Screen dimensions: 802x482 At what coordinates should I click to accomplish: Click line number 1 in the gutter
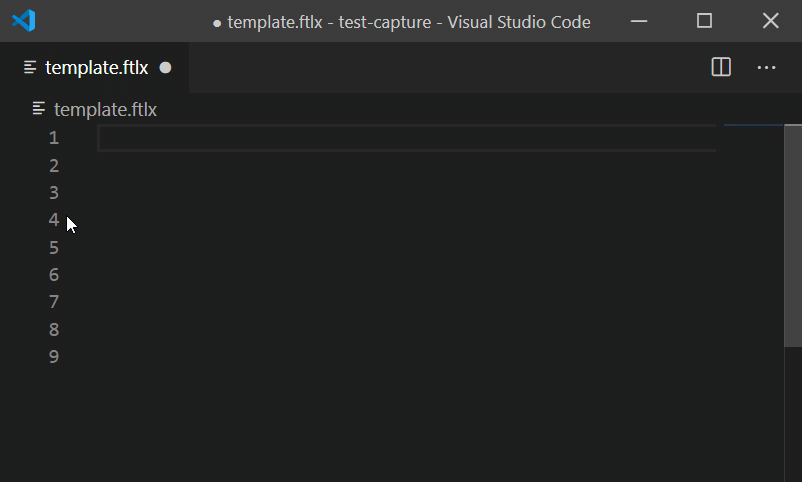[x=54, y=138]
